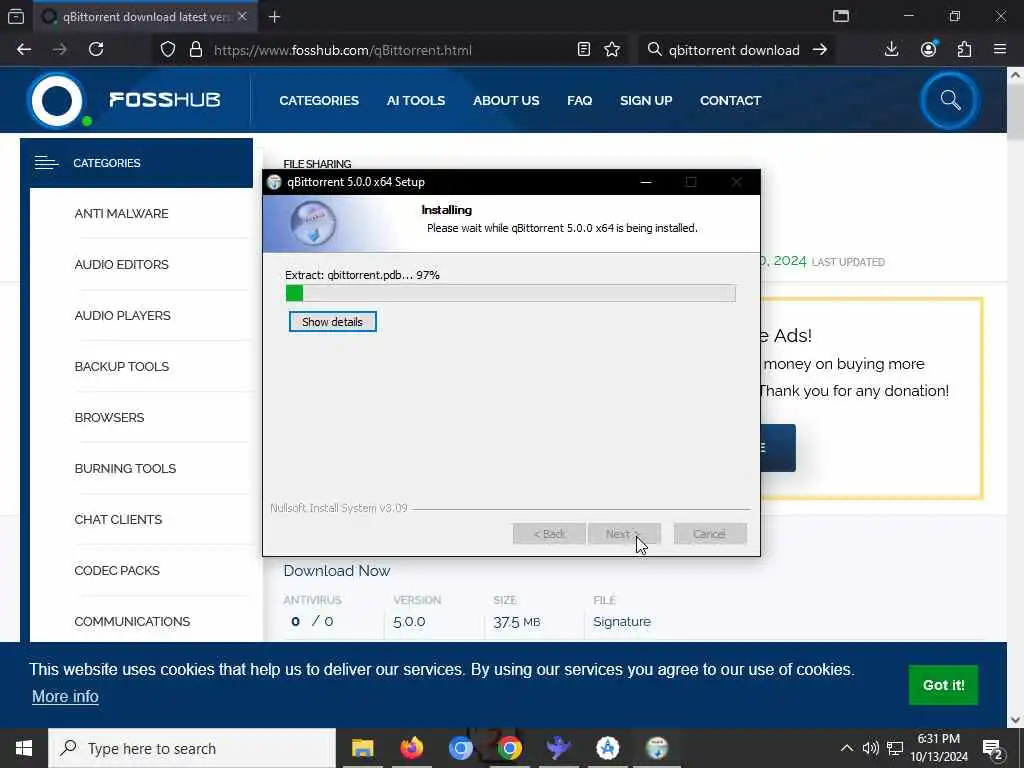Open the Windows Start menu

coord(24,748)
